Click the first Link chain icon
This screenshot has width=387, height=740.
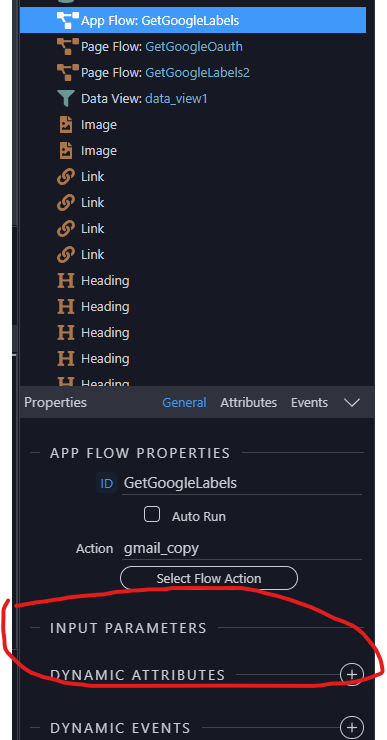tap(66, 177)
